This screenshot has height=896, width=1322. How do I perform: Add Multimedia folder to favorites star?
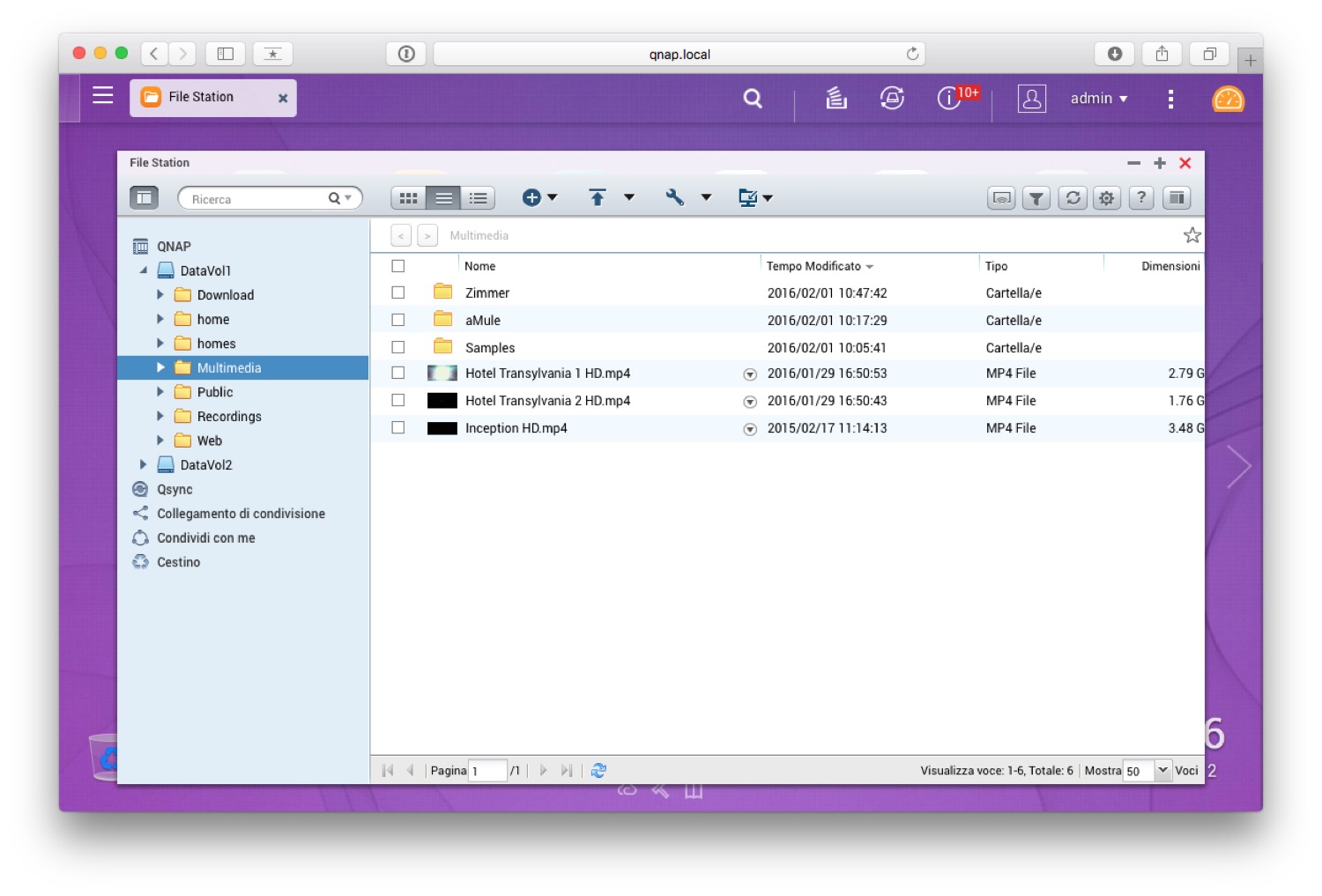click(x=1192, y=235)
